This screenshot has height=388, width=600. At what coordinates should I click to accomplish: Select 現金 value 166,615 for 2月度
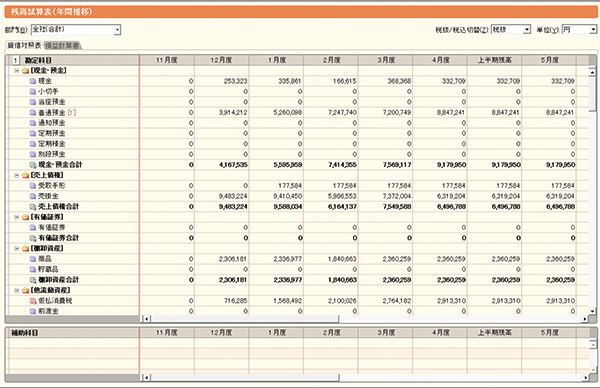344,81
